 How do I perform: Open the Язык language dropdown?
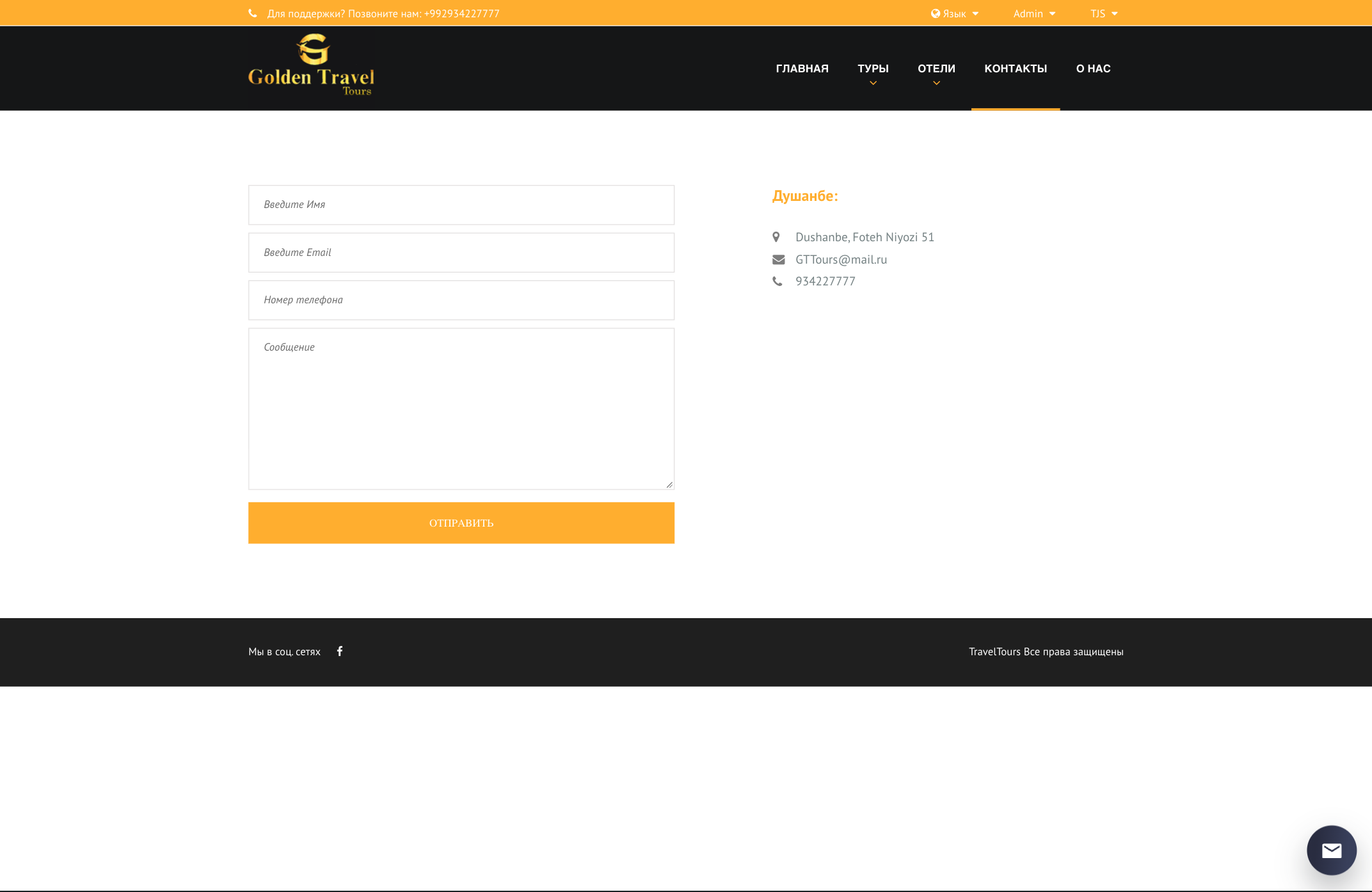click(x=955, y=13)
